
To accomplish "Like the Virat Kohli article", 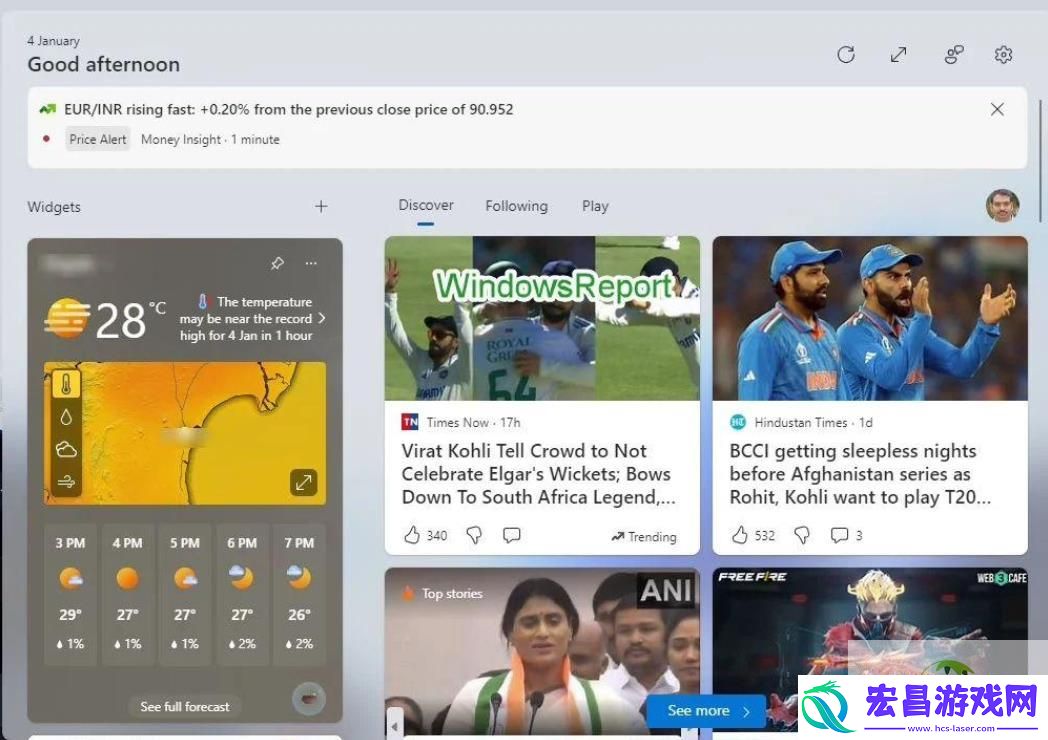I will [x=412, y=535].
